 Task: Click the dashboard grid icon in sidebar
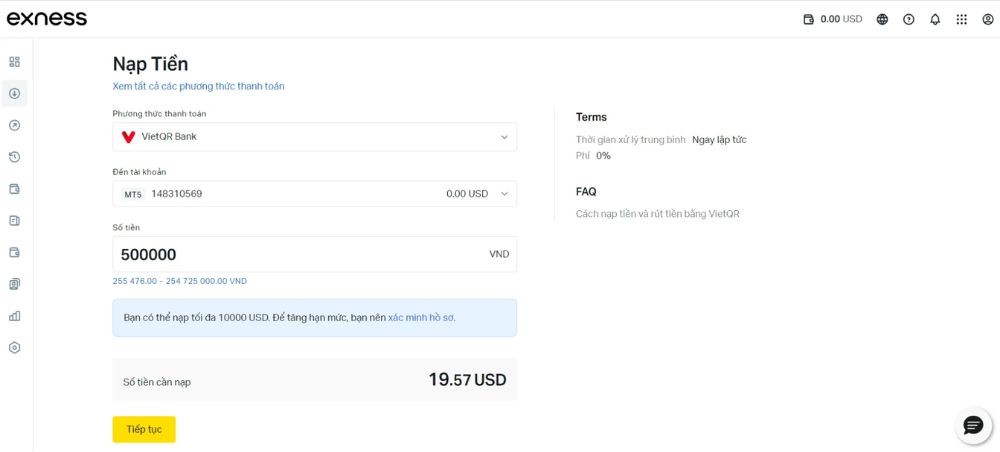click(15, 62)
